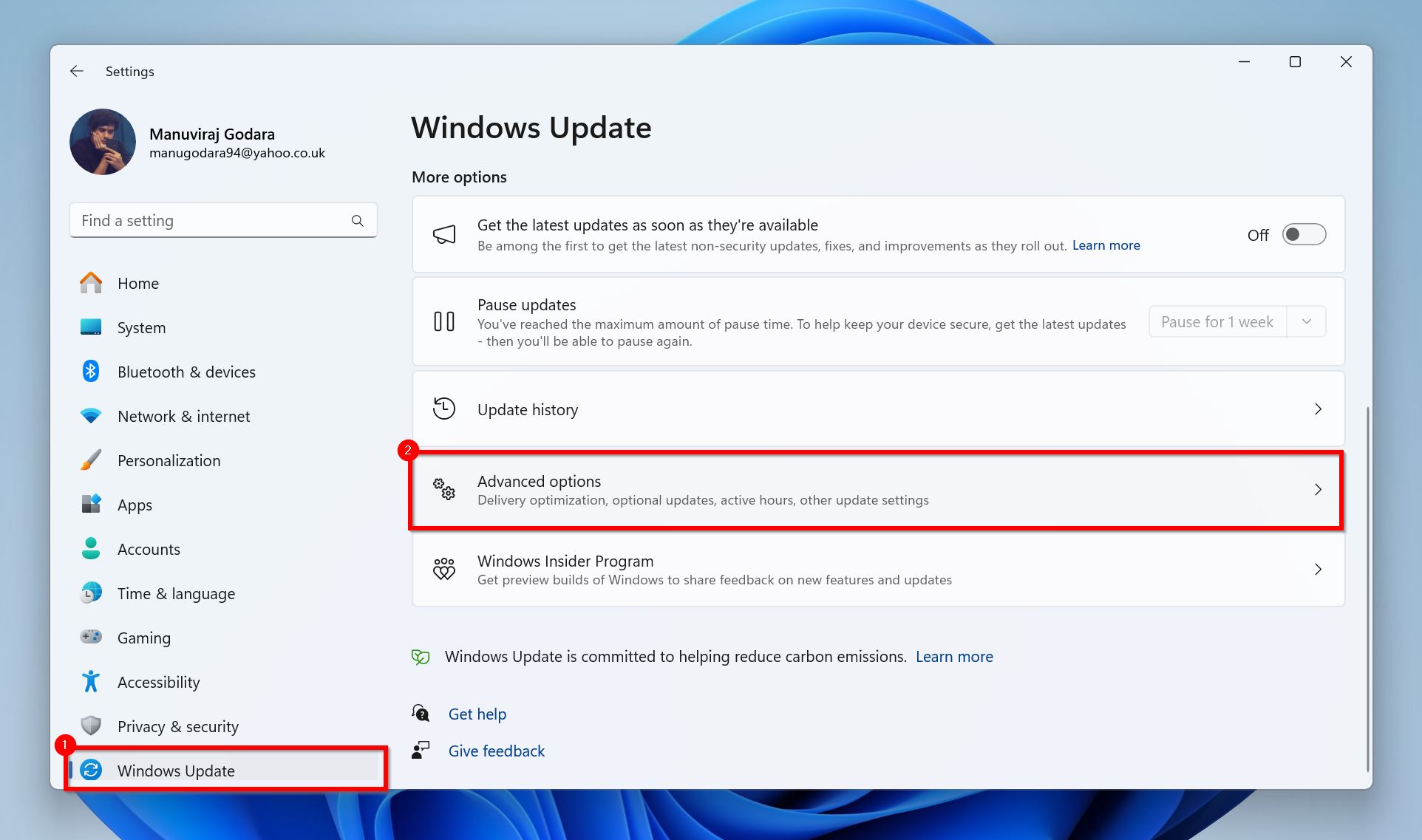Click the back arrow in Settings header
This screenshot has width=1422, height=840.
(x=77, y=71)
